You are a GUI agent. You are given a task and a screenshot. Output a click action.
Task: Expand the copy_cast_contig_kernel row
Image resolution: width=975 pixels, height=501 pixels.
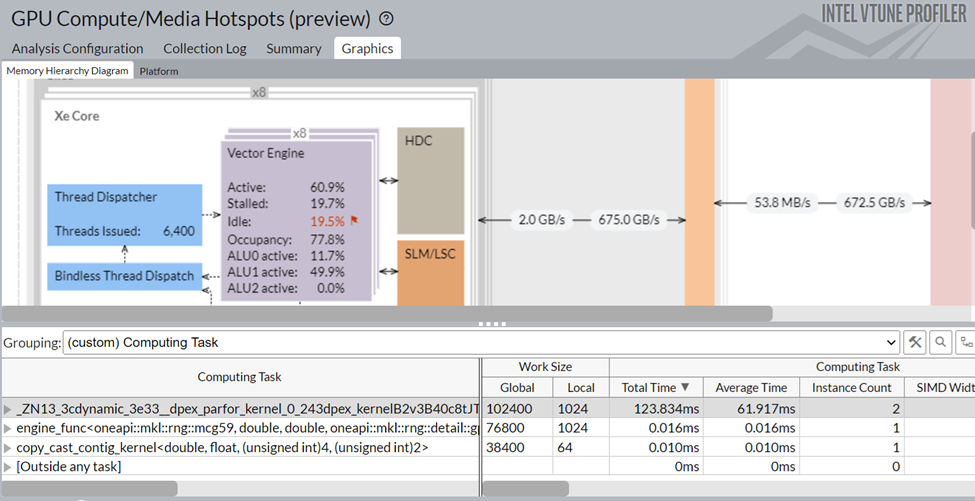tap(9, 448)
